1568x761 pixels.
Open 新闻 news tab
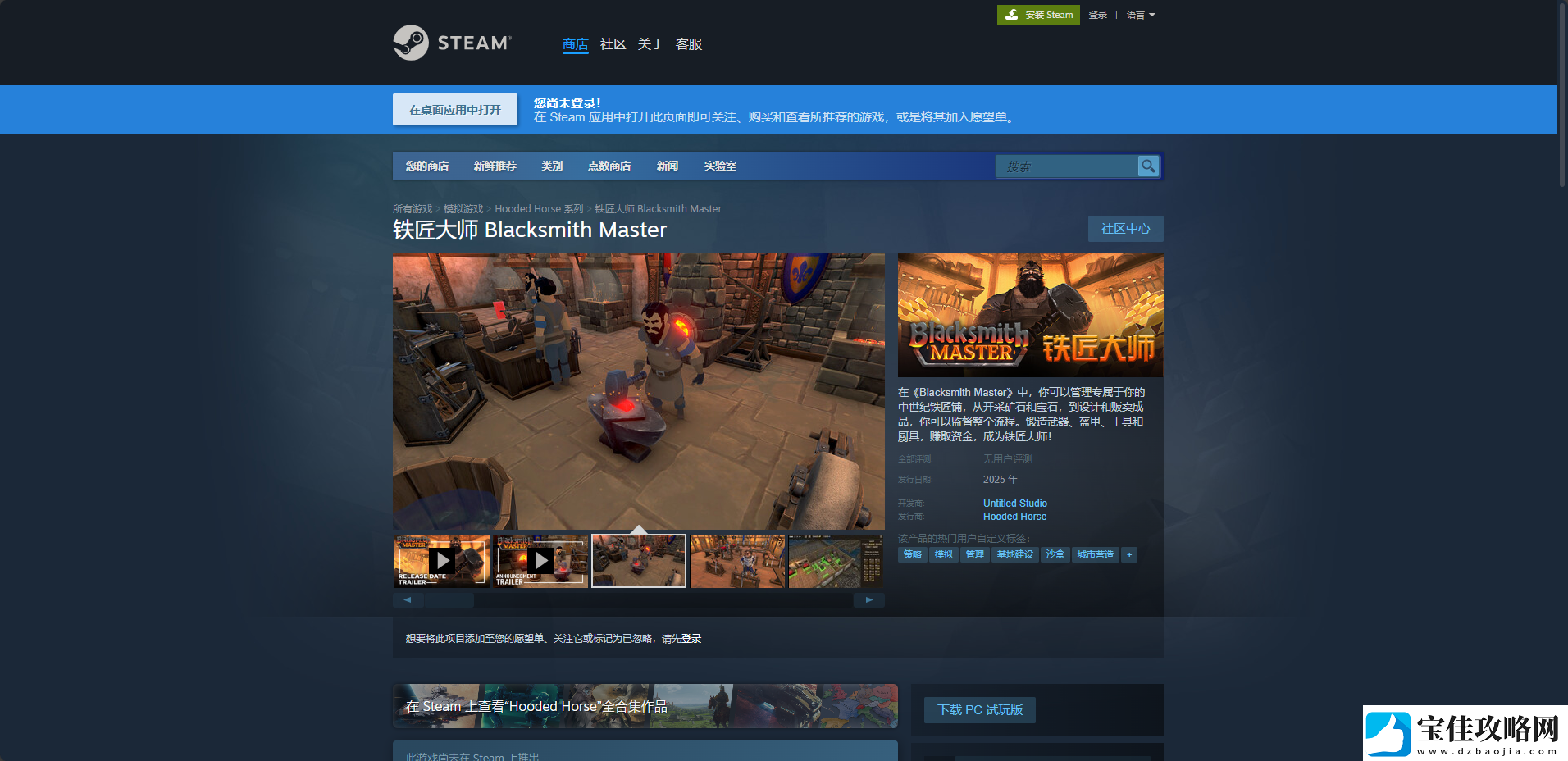pyautogui.click(x=667, y=166)
